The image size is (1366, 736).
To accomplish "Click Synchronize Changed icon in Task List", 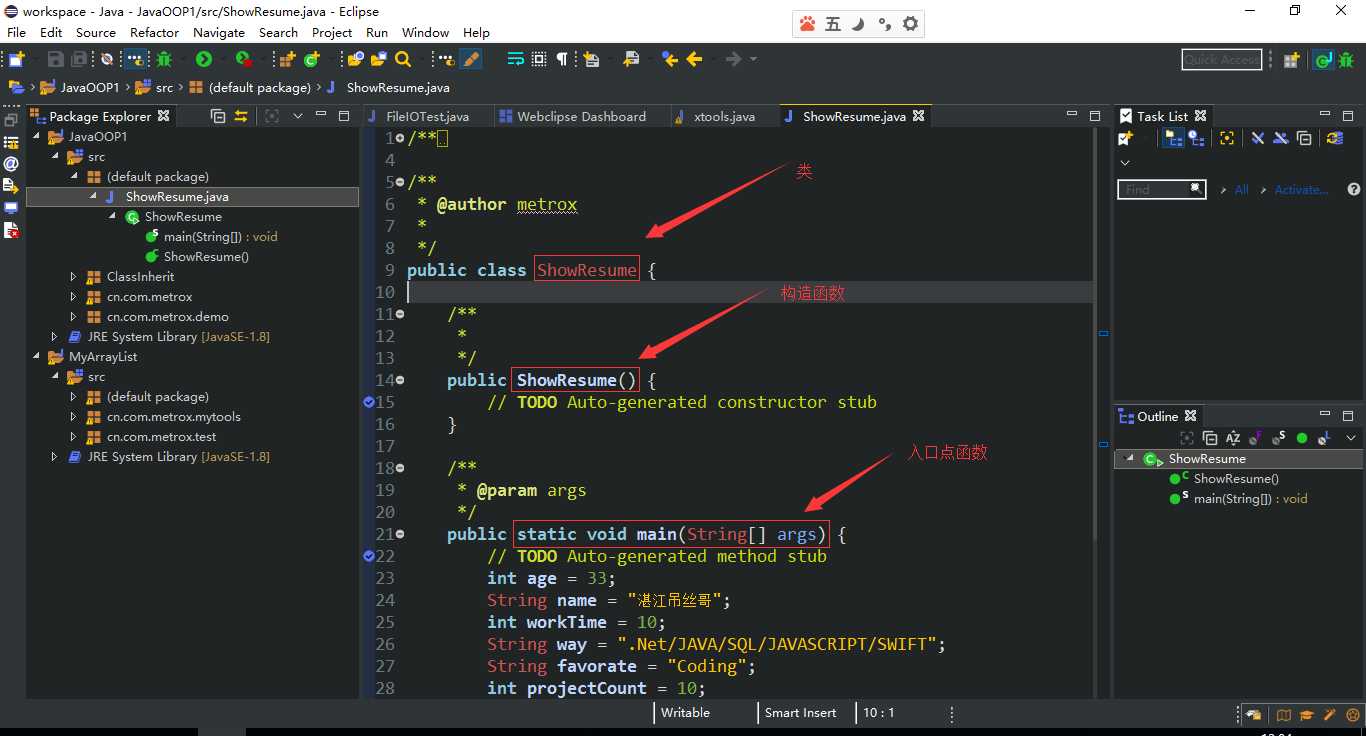I will point(1334,138).
